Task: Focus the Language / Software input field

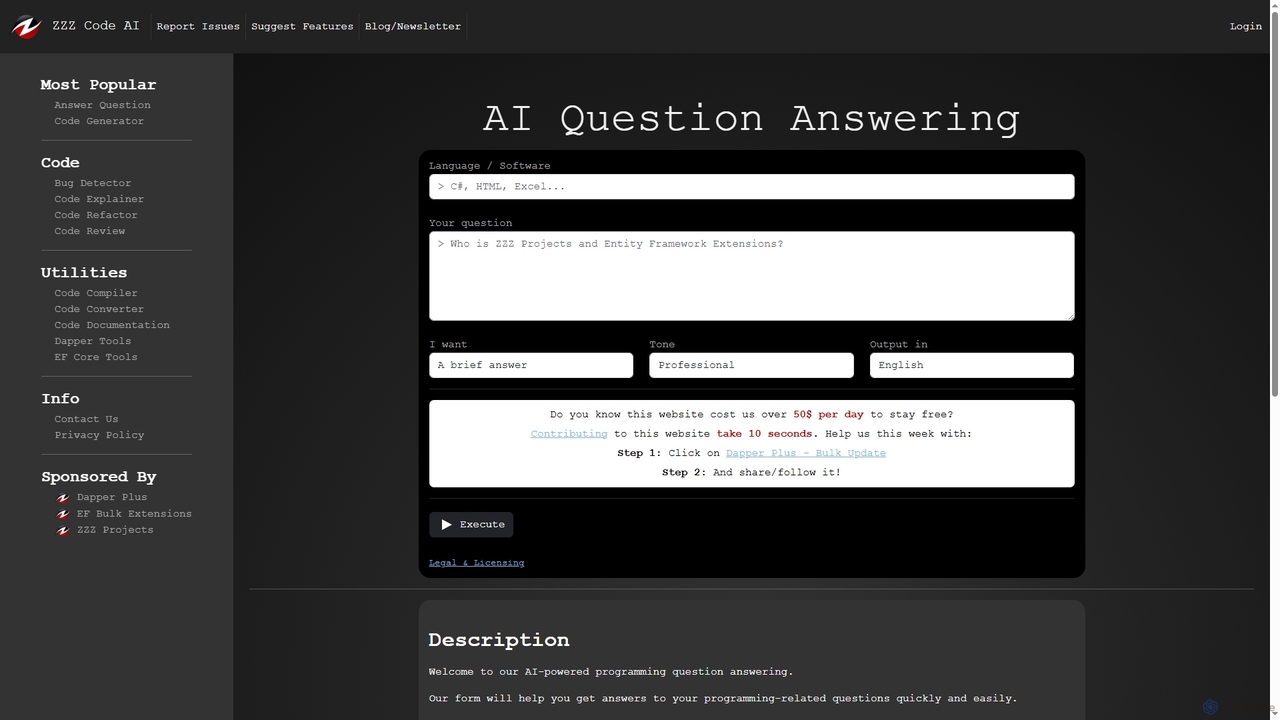Action: 752,187
